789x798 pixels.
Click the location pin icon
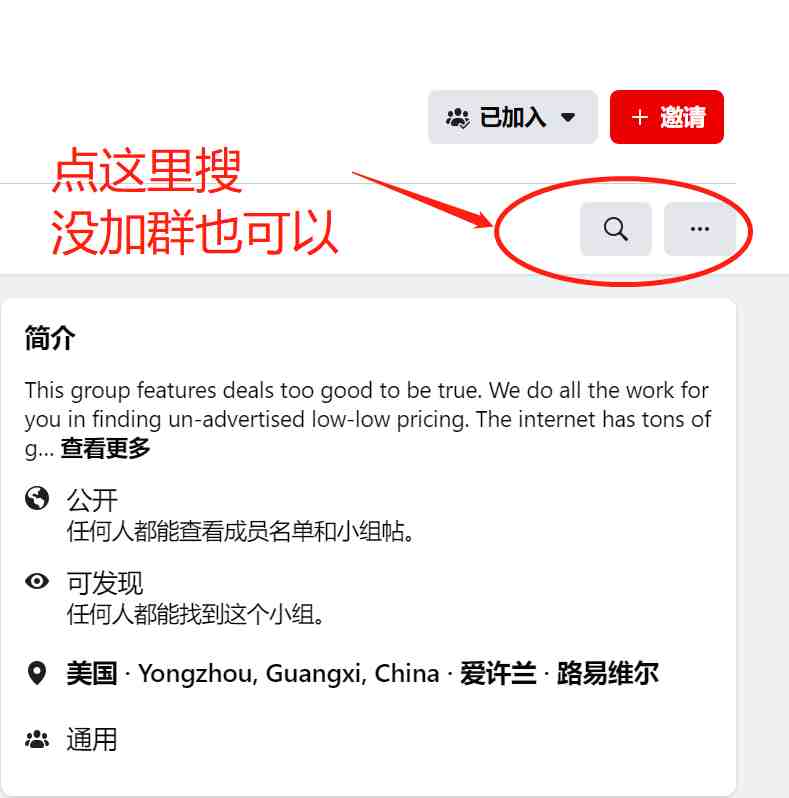pos(37,673)
